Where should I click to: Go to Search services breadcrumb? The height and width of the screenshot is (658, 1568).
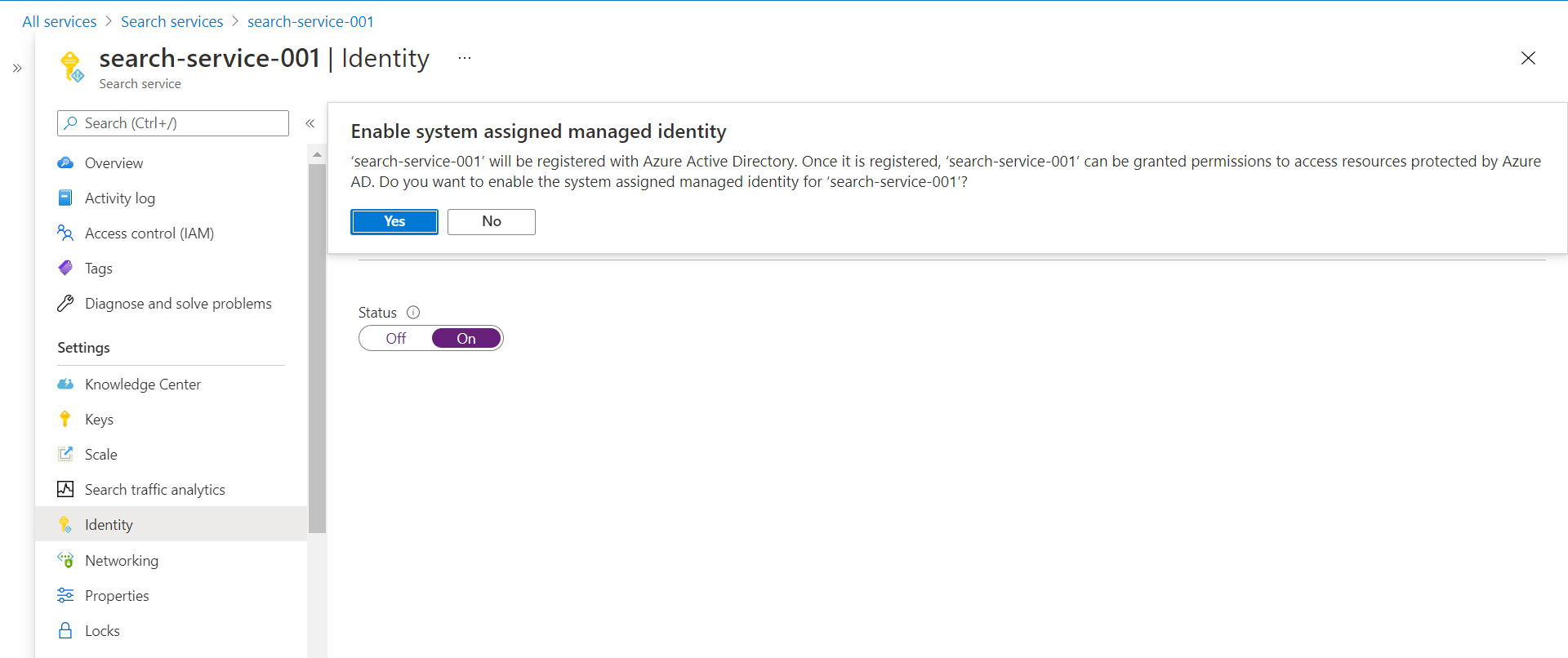pos(172,21)
